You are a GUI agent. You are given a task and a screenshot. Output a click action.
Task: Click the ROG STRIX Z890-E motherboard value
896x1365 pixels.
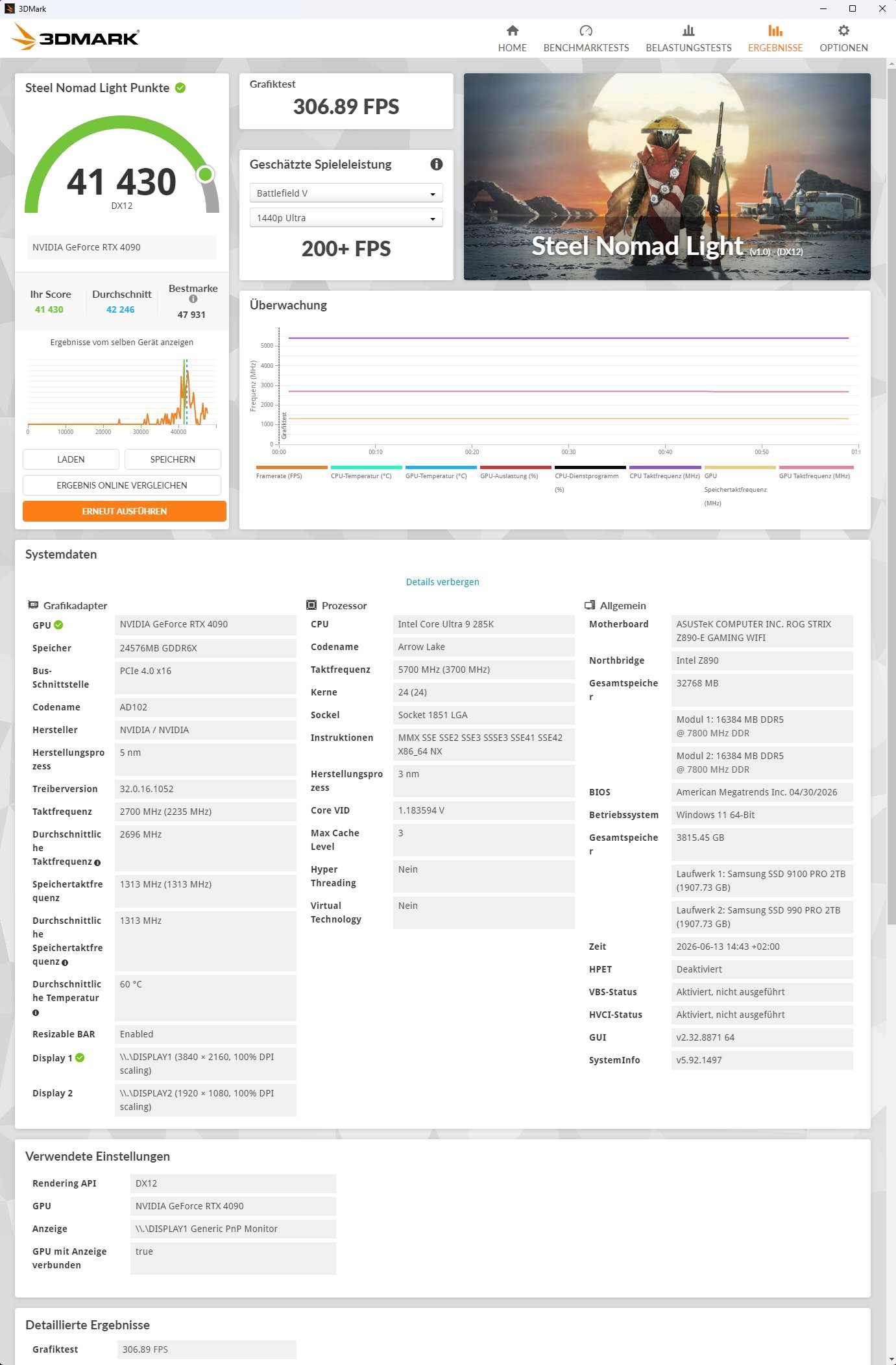(762, 631)
